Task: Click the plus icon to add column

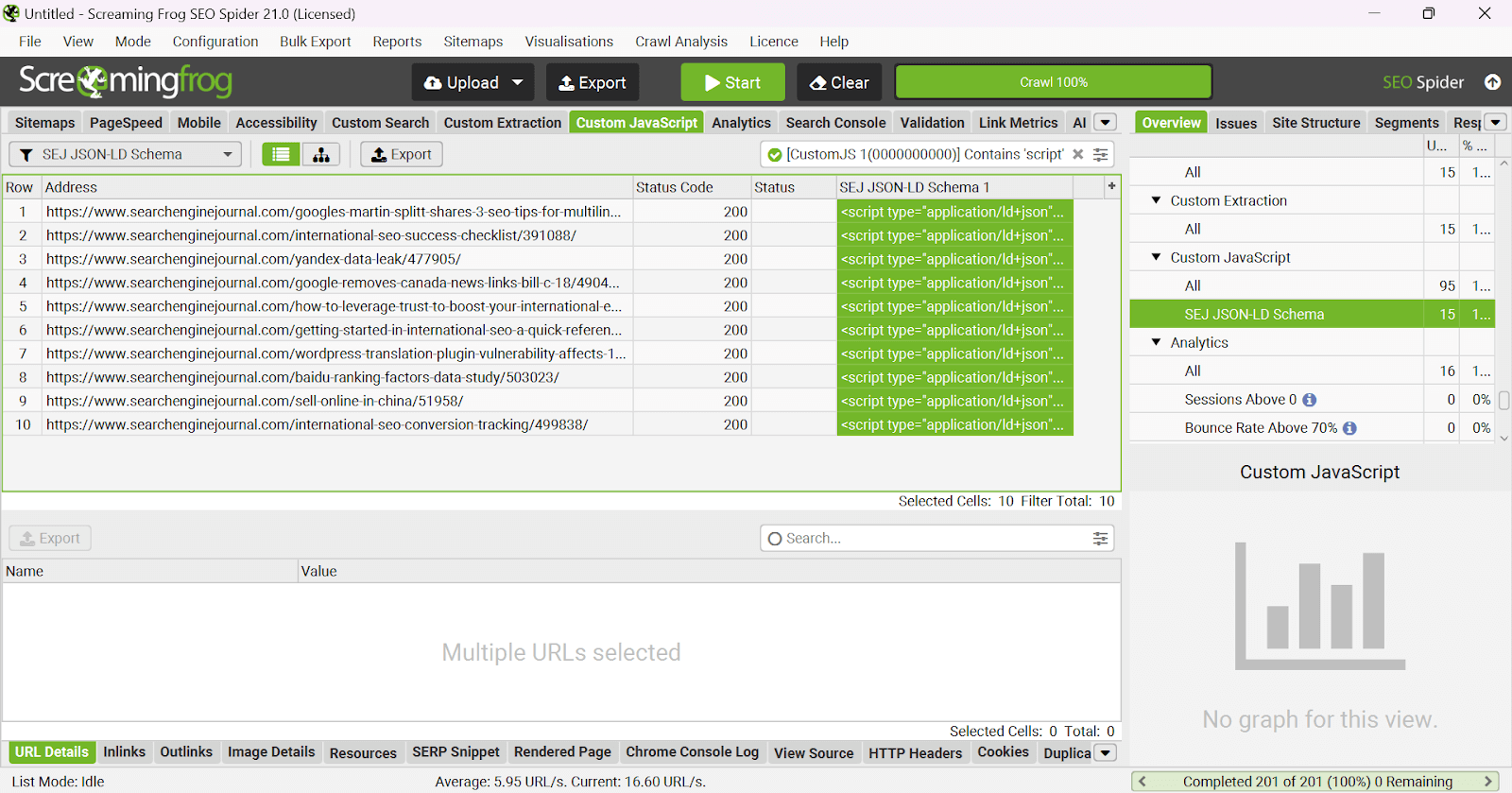Action: tap(1111, 186)
